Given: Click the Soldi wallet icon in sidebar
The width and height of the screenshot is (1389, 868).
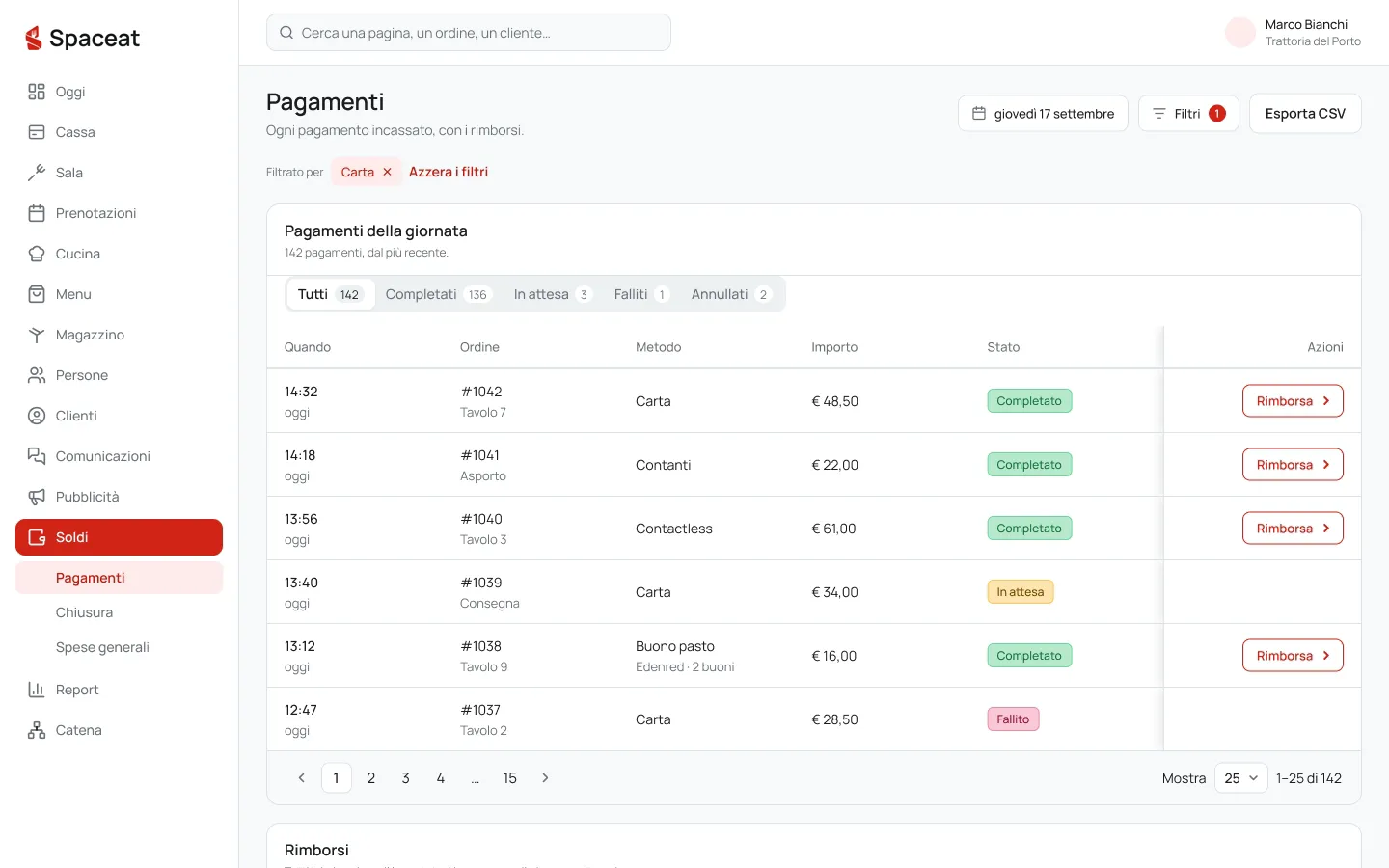Looking at the screenshot, I should pyautogui.click(x=37, y=537).
